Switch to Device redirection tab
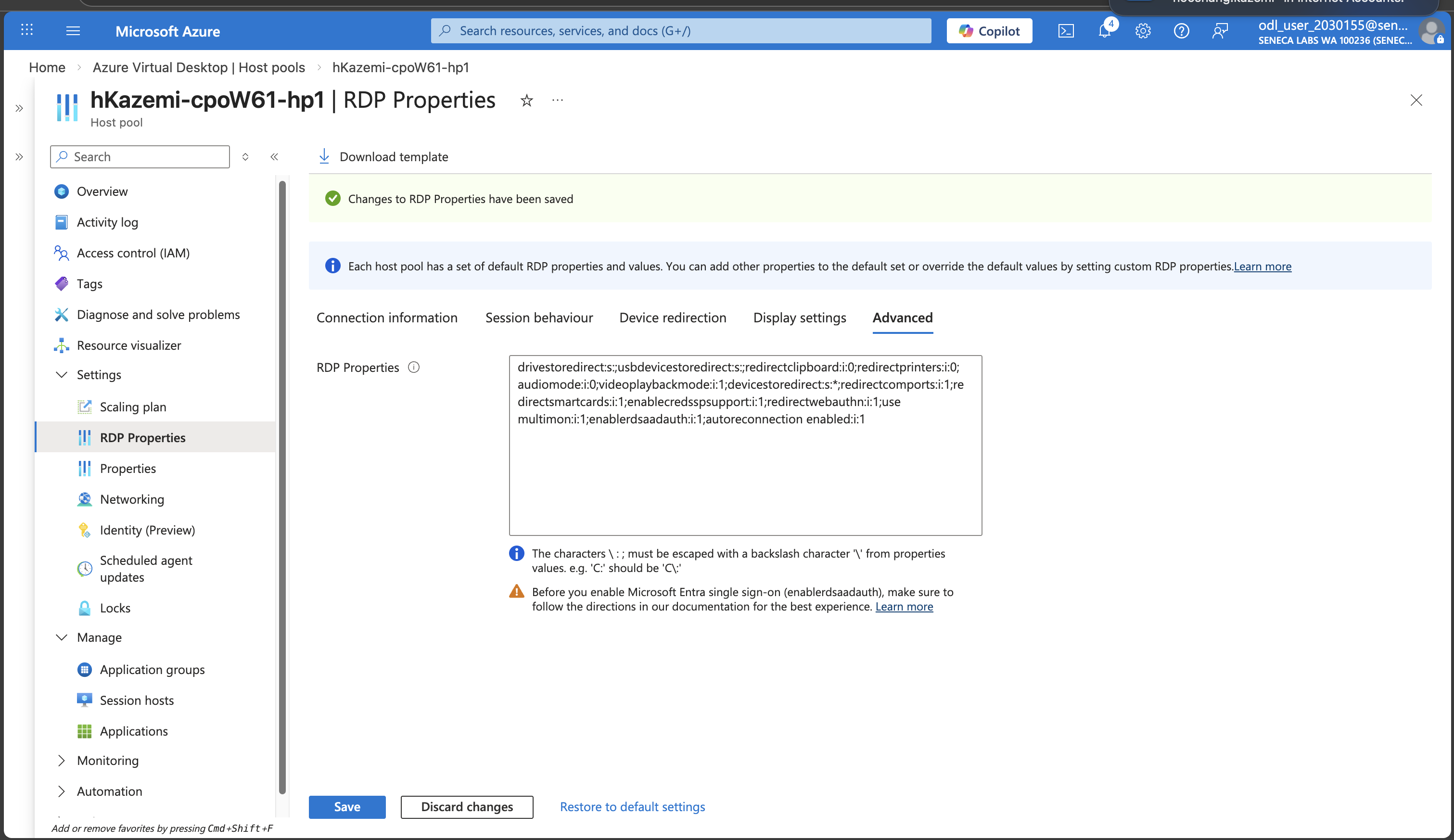This screenshot has width=1454, height=840. click(673, 318)
